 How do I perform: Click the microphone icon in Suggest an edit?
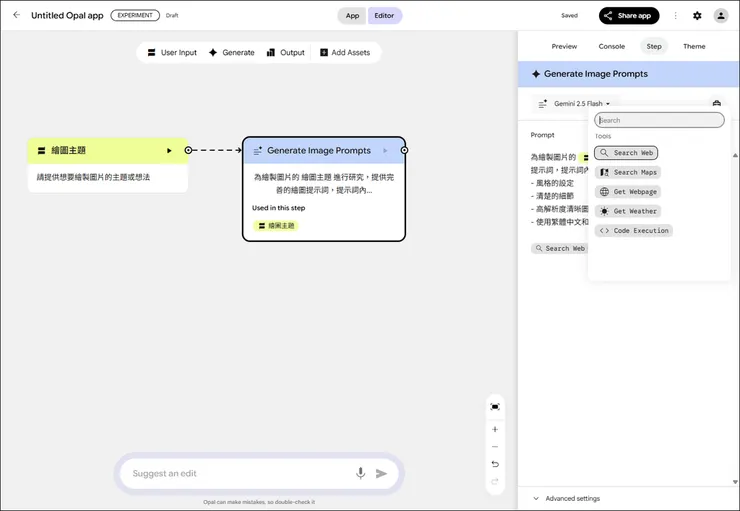[361, 473]
